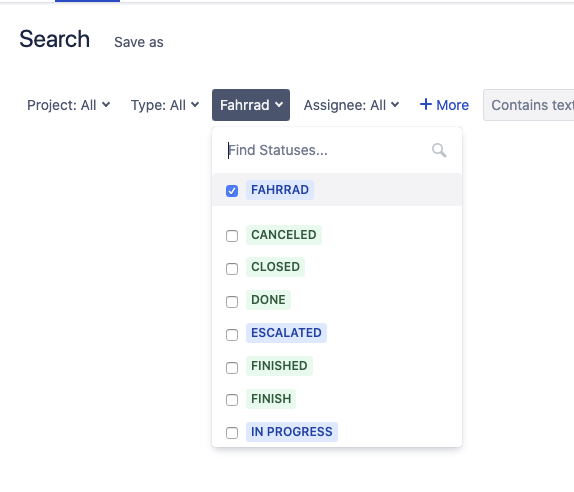Open the Project: All dropdown
The height and width of the screenshot is (492, 574).
click(x=68, y=105)
